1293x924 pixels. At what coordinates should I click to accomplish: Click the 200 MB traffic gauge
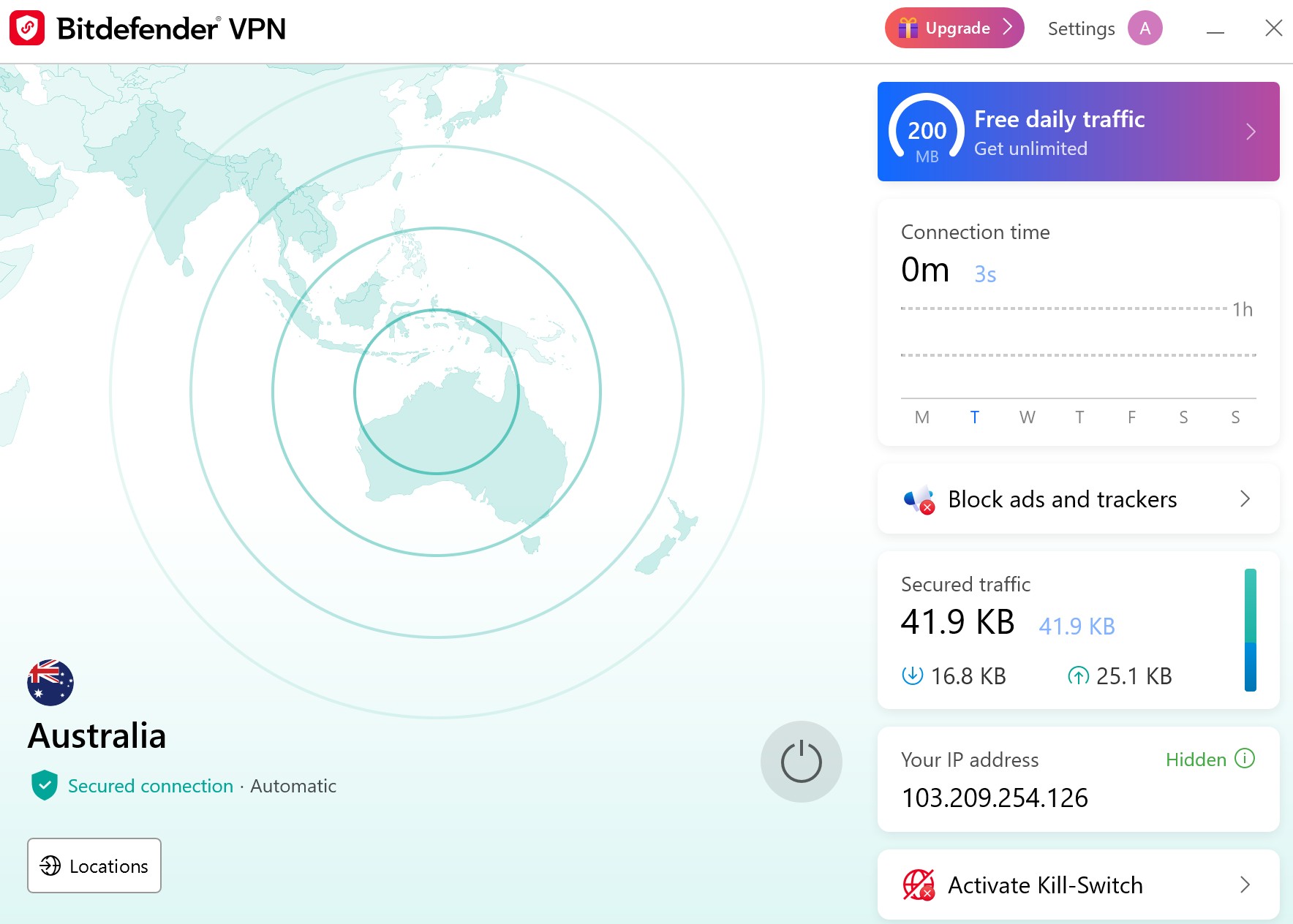pyautogui.click(x=927, y=132)
